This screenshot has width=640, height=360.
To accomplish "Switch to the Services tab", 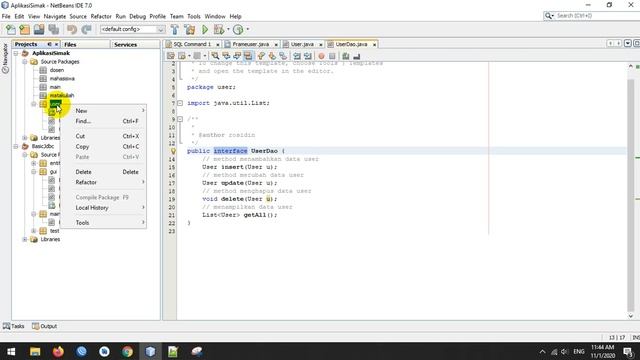I will 125,44.
